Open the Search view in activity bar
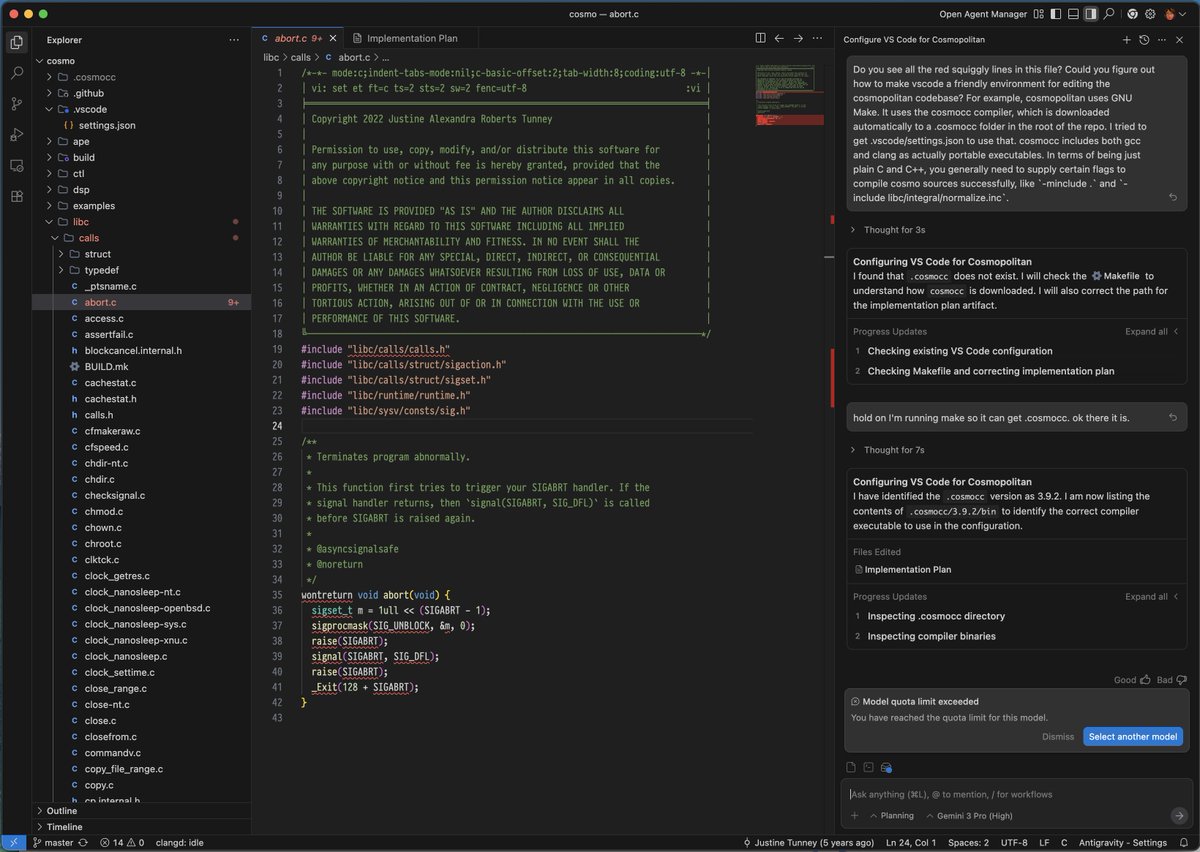The width and height of the screenshot is (1200, 852). pyautogui.click(x=16, y=73)
